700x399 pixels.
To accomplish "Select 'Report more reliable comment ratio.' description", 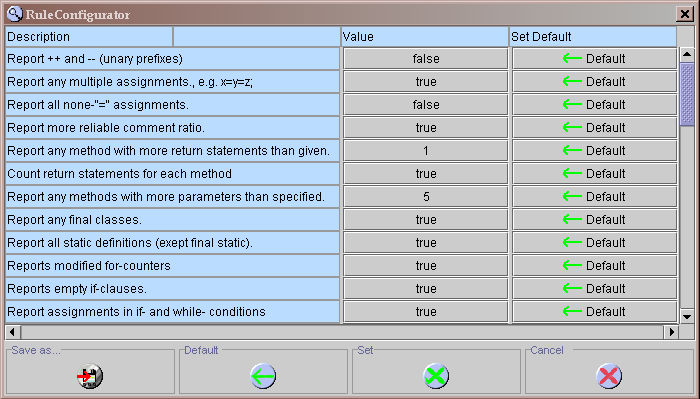I will click(x=106, y=128).
